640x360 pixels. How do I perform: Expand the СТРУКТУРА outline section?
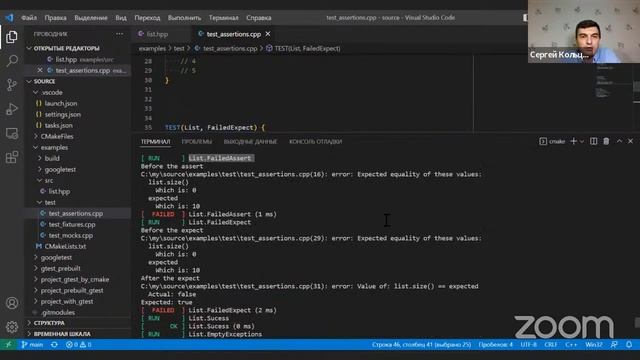click(x=49, y=323)
